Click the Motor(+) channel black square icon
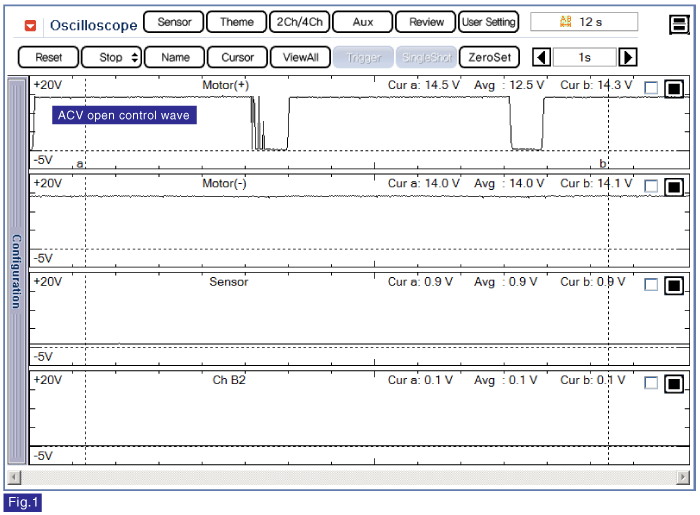Image resolution: width=700 pixels, height=515 pixels. click(x=674, y=89)
